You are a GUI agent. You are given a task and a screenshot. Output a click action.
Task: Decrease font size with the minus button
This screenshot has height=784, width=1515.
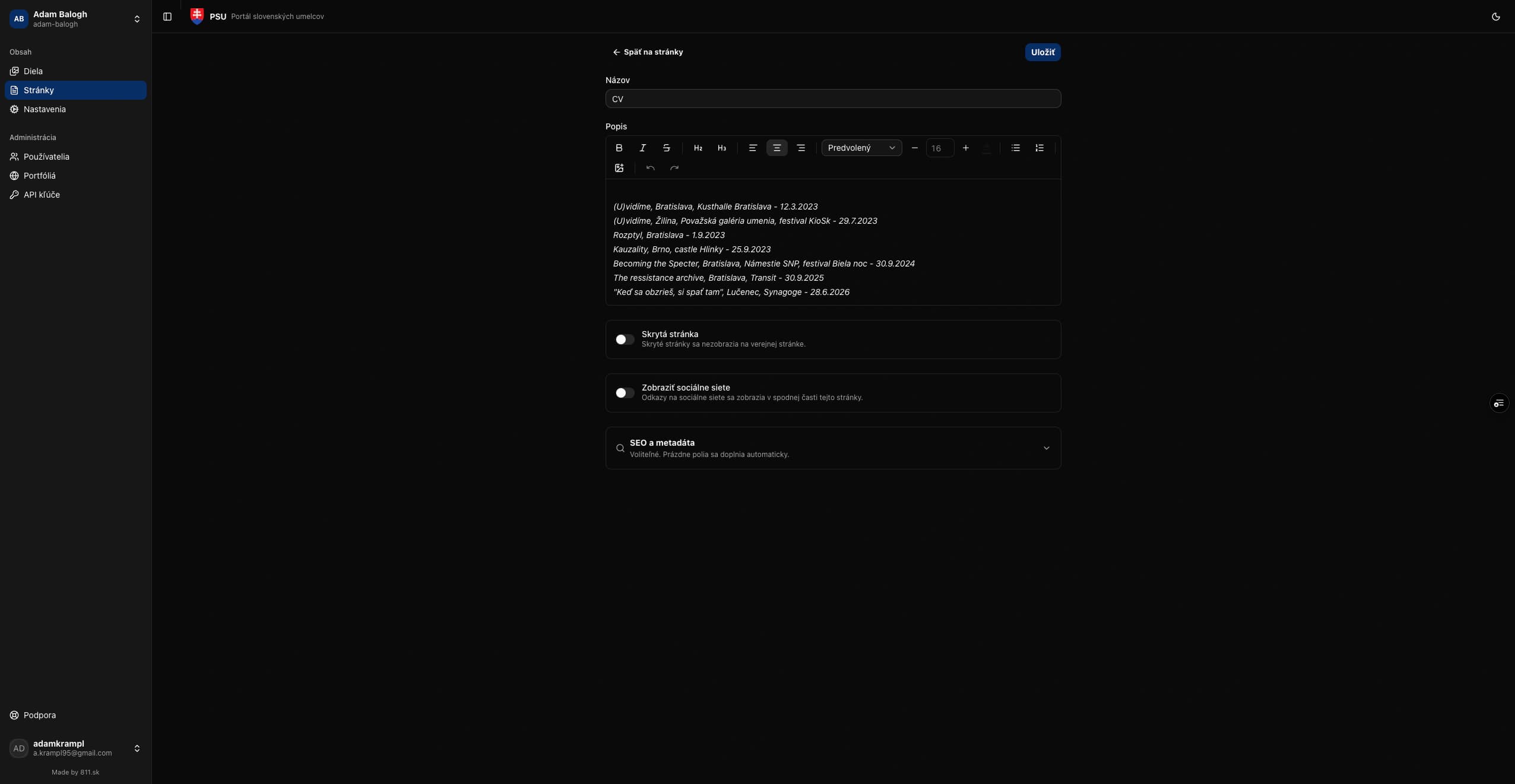coord(915,148)
